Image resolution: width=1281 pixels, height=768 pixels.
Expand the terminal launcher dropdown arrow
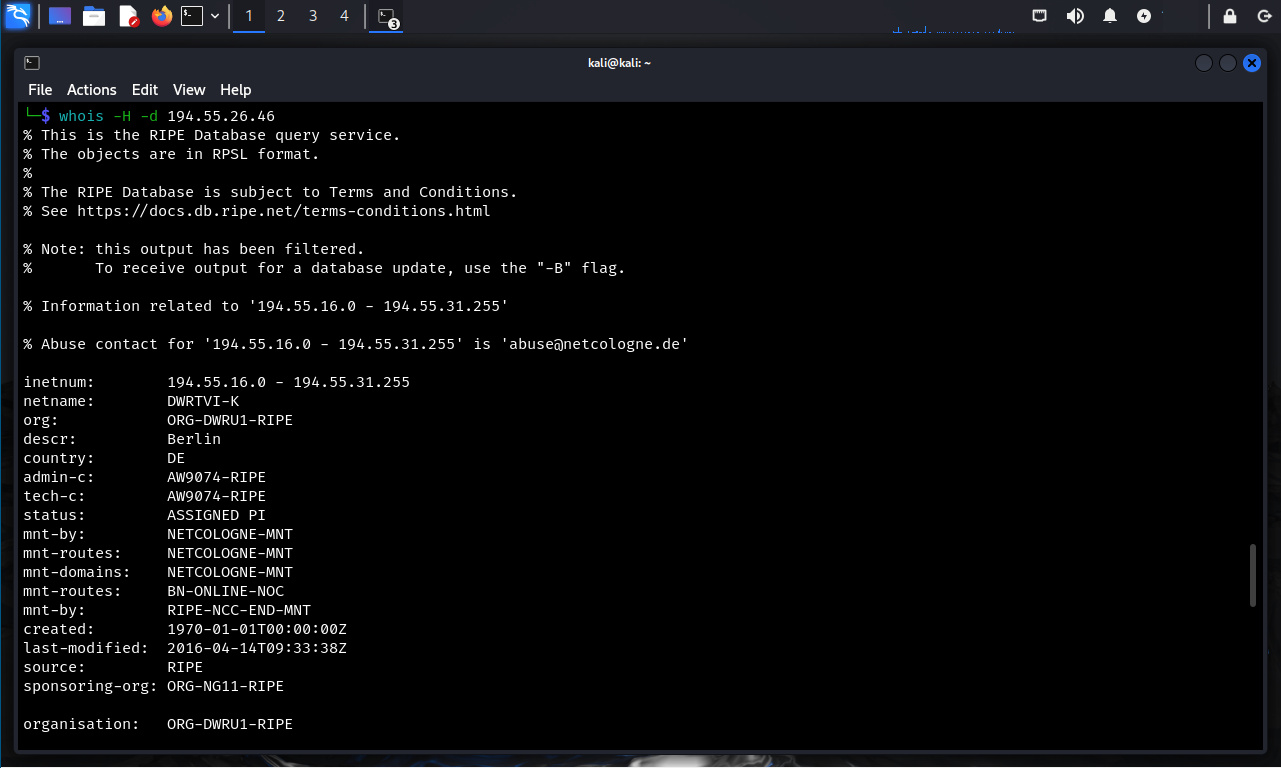tap(215, 16)
